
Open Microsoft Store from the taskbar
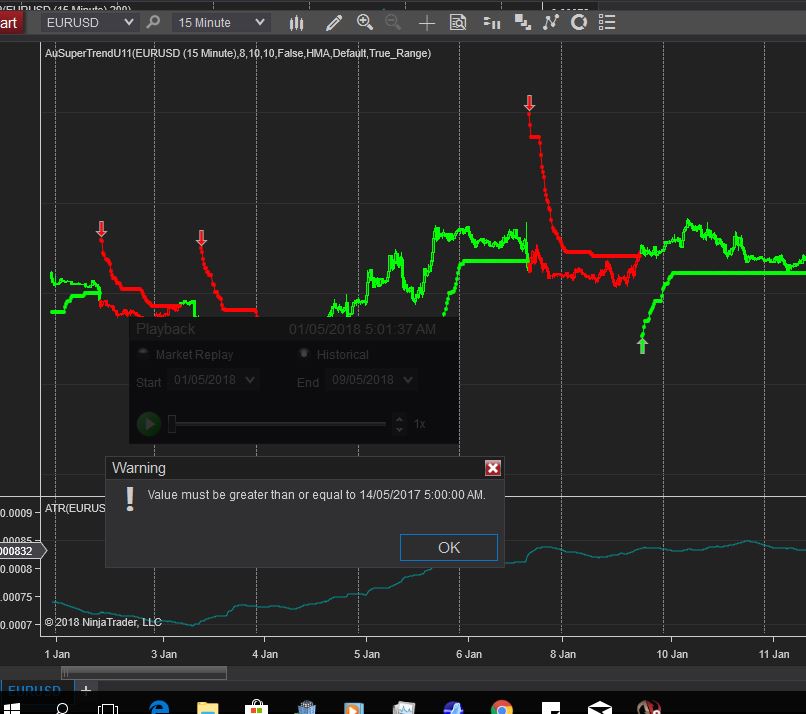pos(256,707)
